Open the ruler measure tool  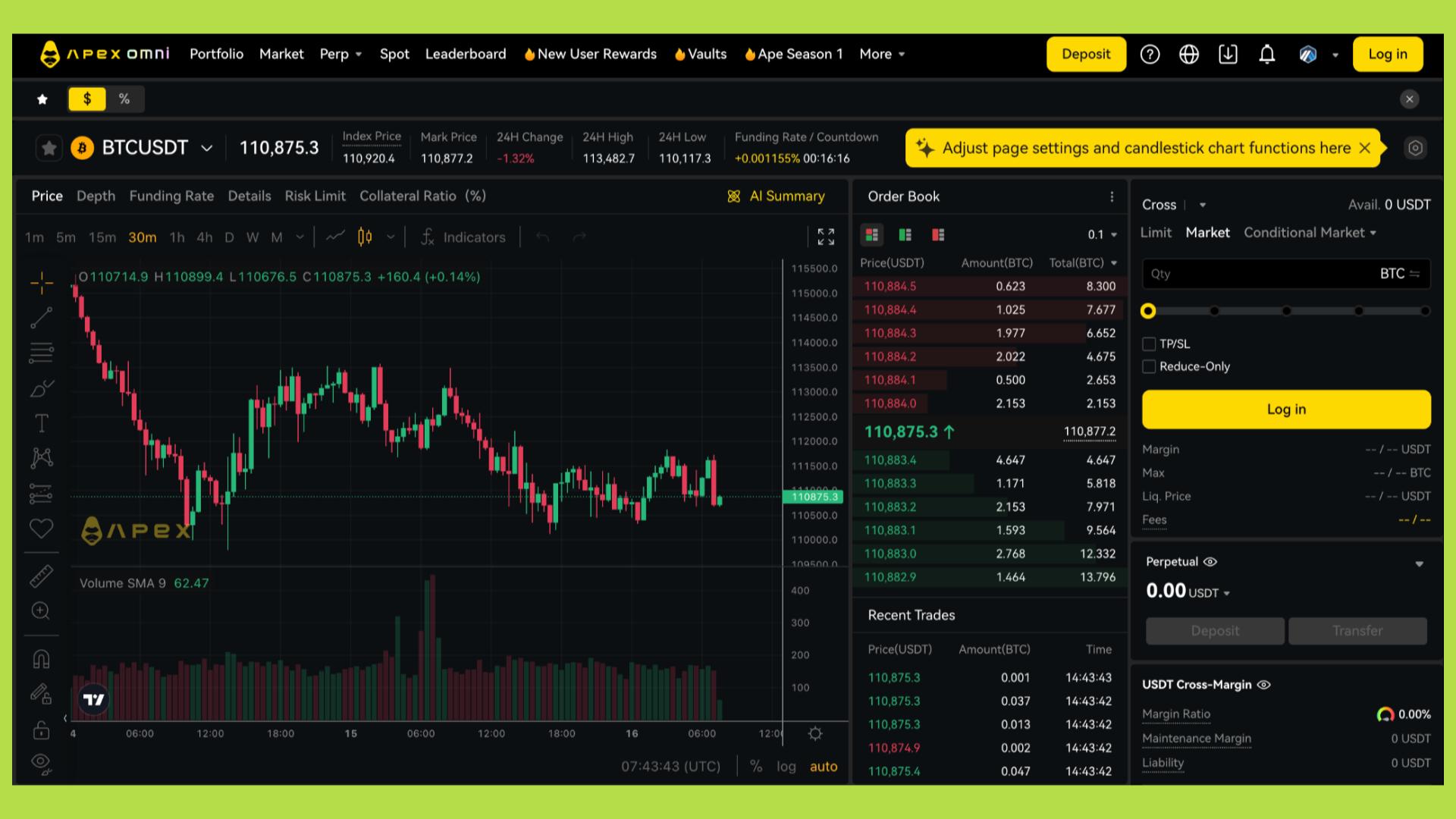pyautogui.click(x=42, y=577)
